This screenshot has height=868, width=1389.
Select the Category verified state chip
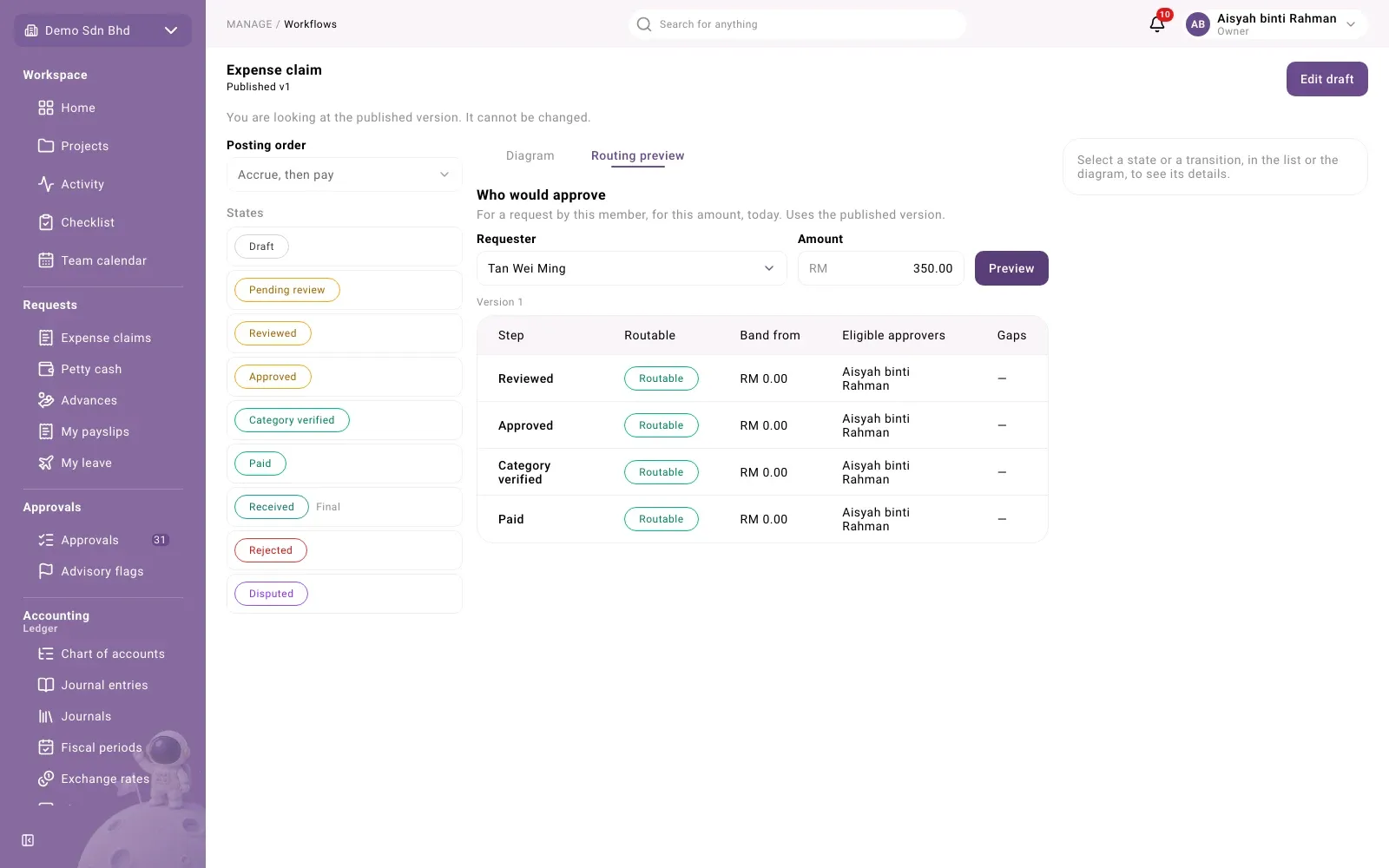pos(292,420)
